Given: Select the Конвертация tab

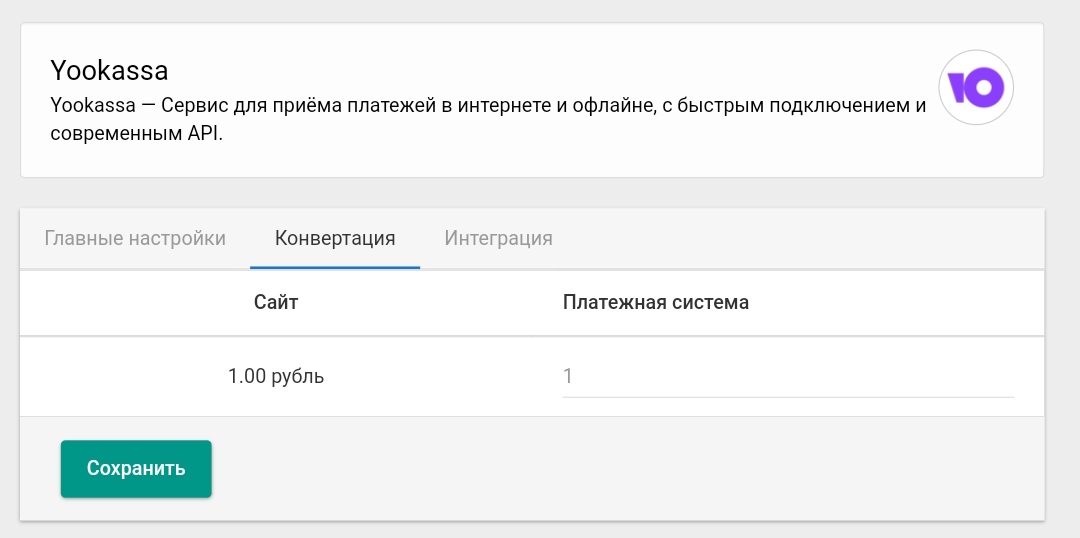Looking at the screenshot, I should [335, 238].
